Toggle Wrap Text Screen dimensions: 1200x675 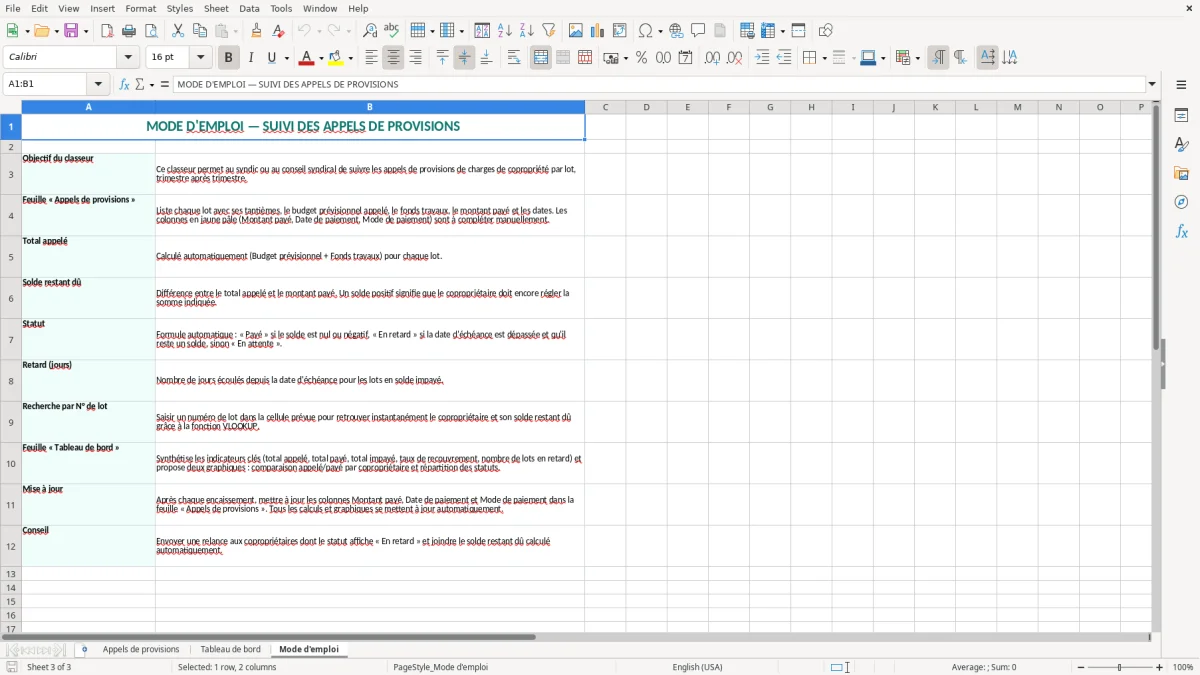514,58
